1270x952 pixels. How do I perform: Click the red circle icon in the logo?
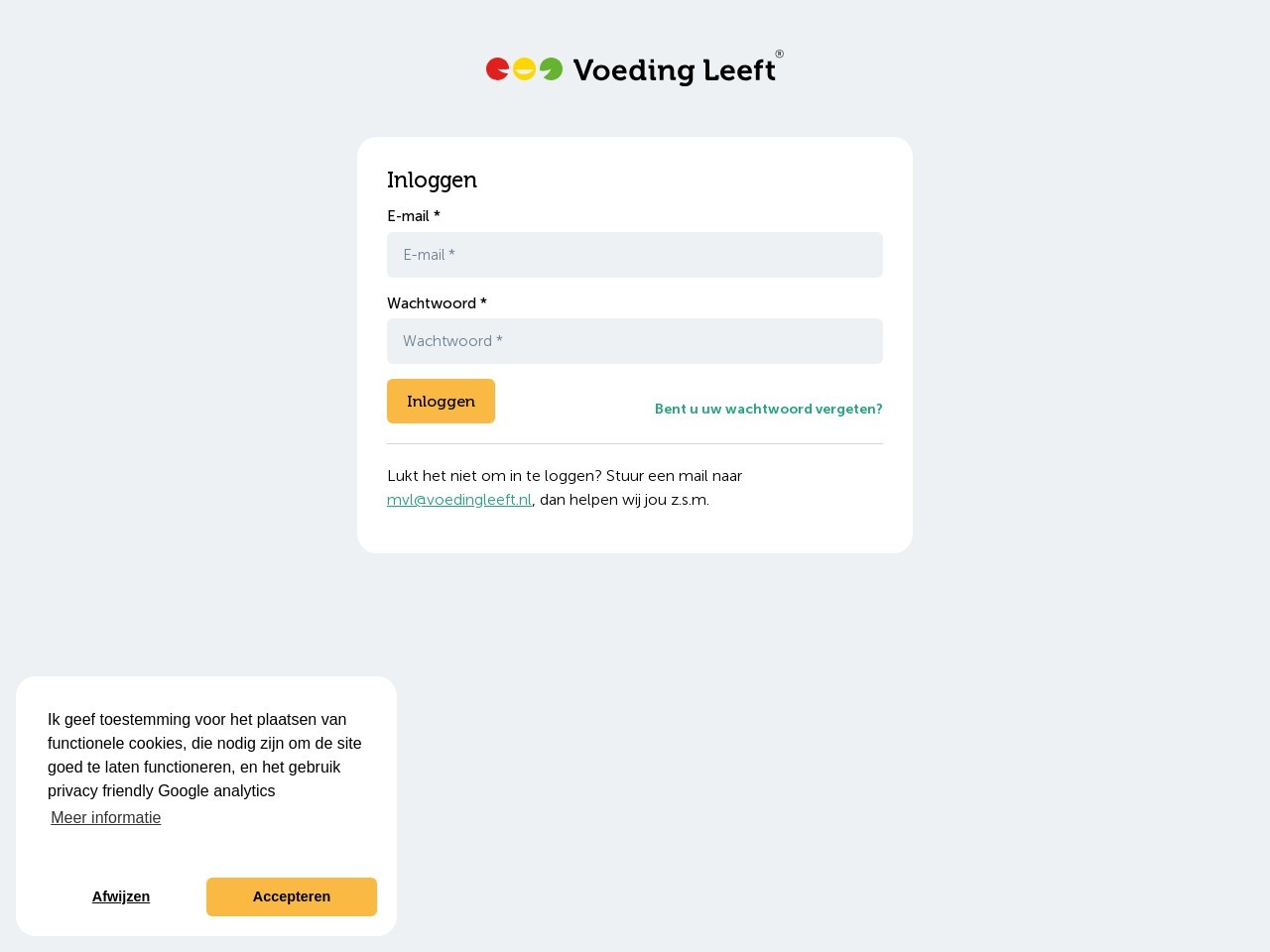[x=497, y=68]
